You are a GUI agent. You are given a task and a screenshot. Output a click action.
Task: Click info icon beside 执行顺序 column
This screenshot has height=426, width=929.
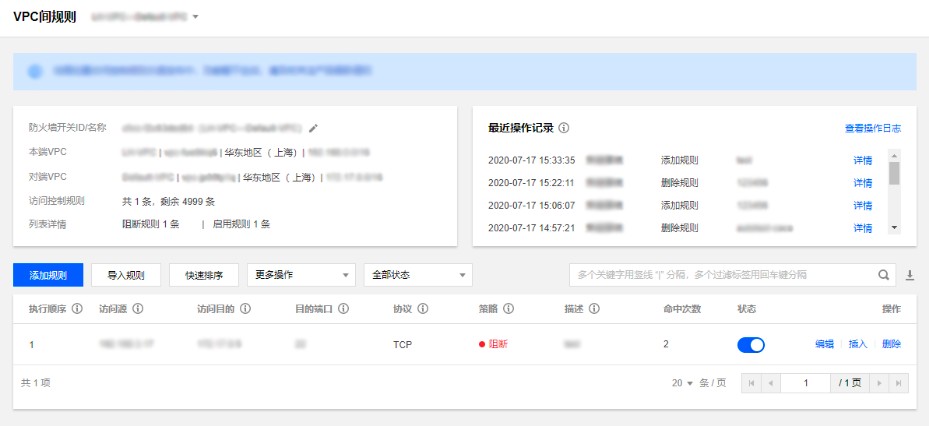77,309
